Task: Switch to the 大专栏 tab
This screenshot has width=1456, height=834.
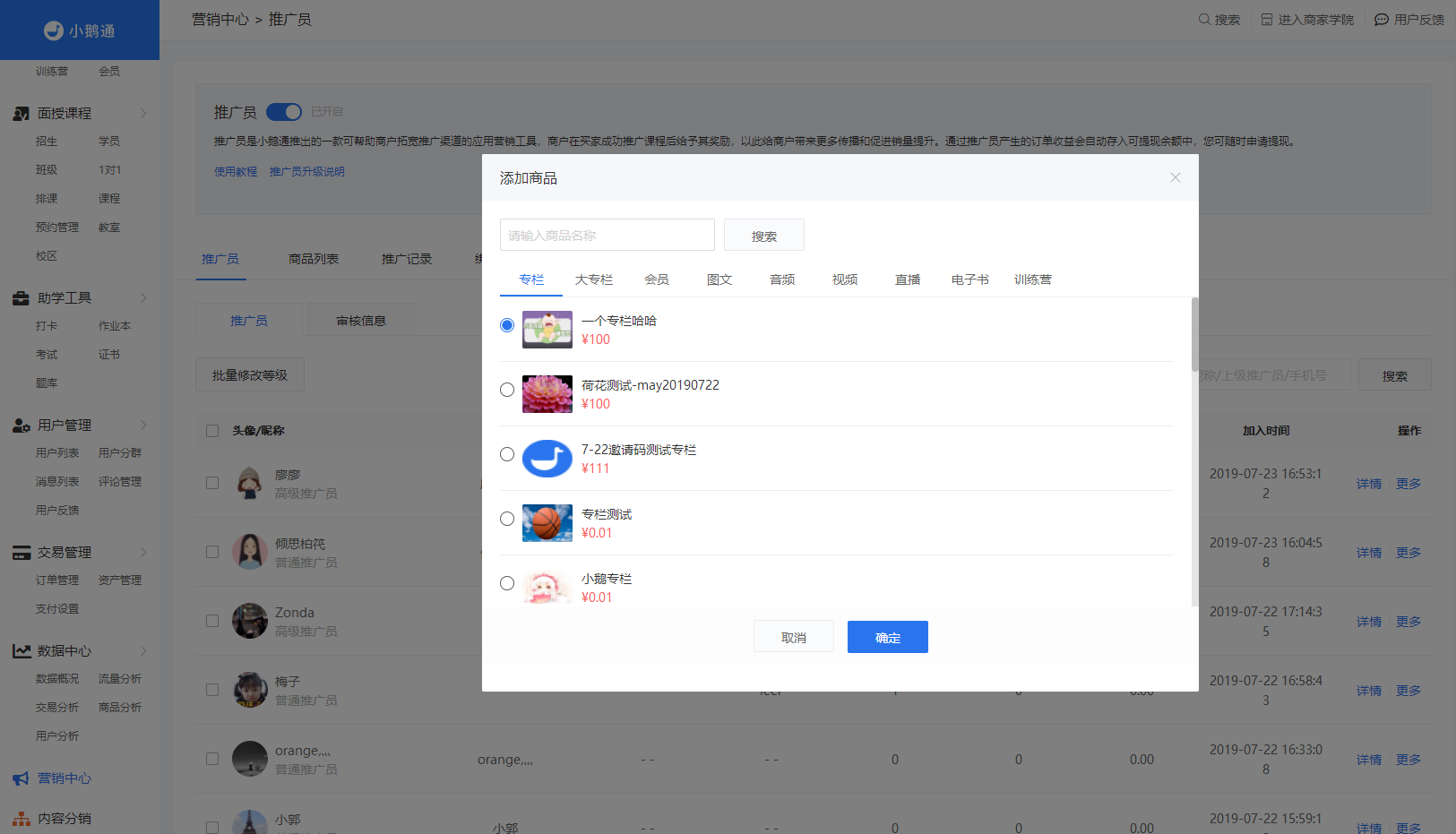Action: pyautogui.click(x=594, y=279)
